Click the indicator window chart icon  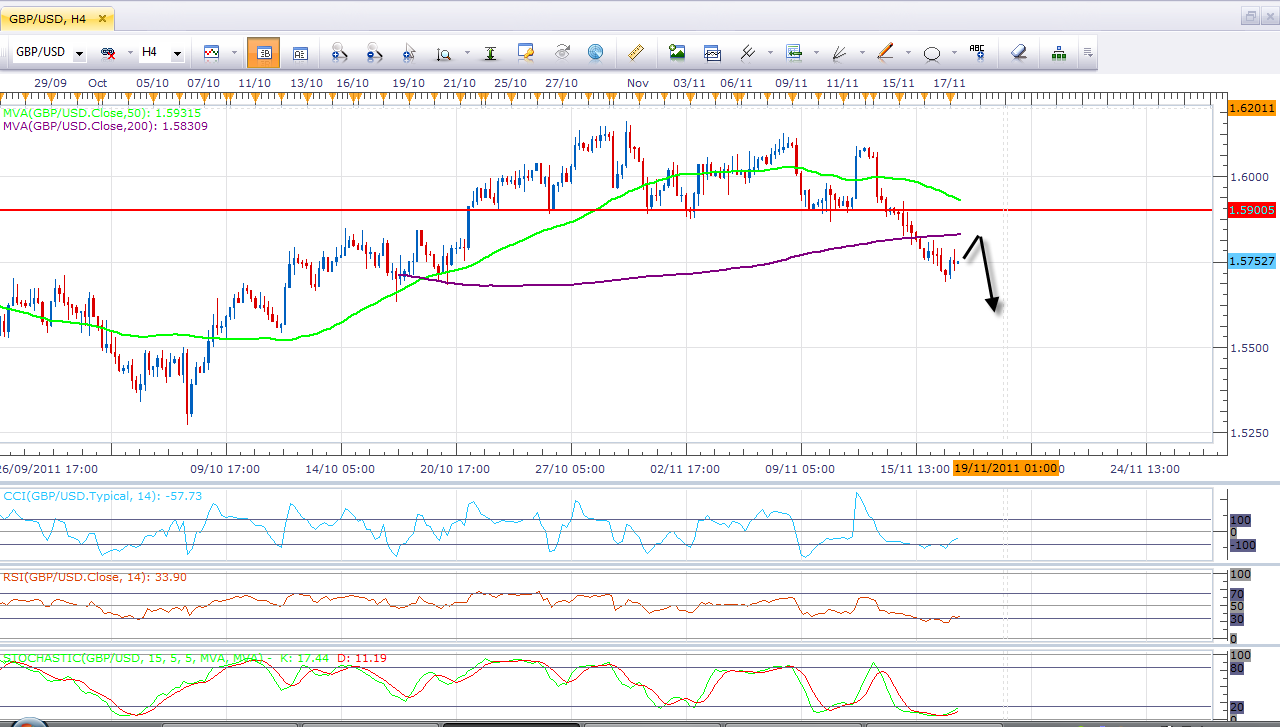point(712,52)
